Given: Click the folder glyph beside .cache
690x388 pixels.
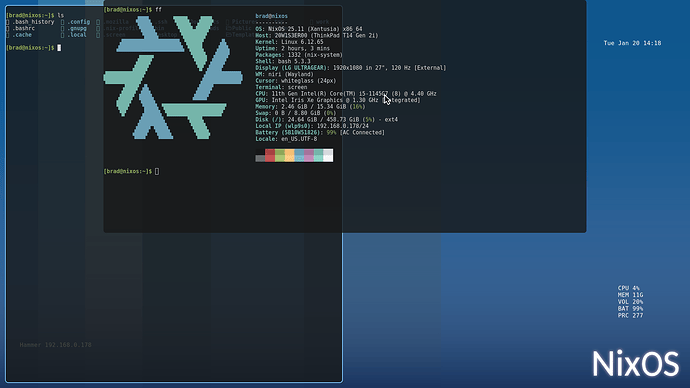Looking at the screenshot, I should [7, 35].
